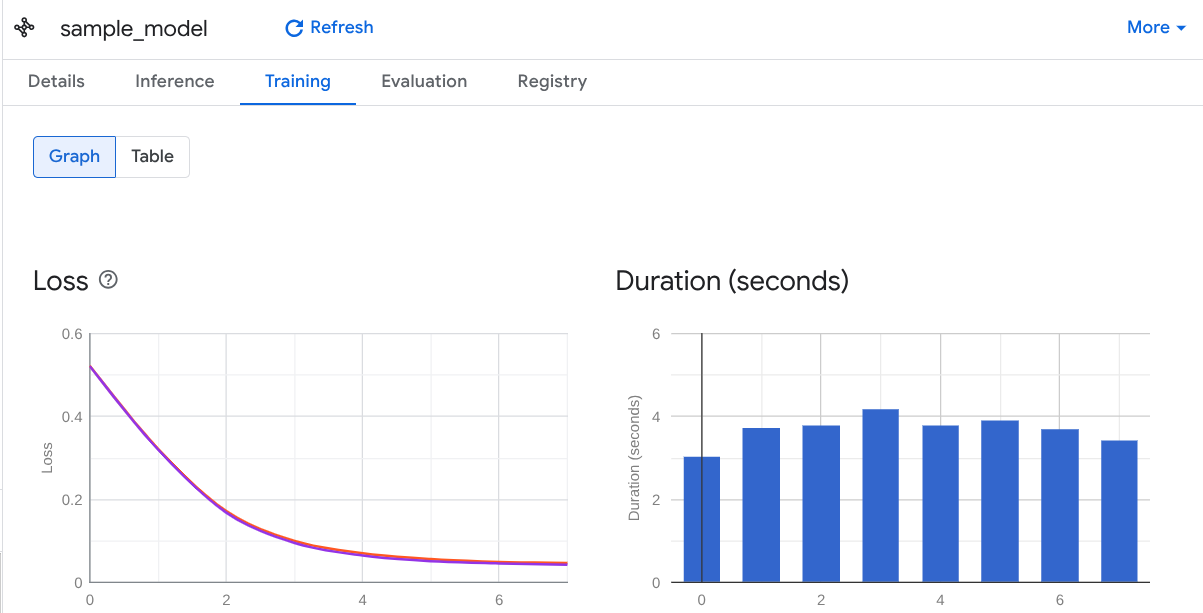Switch to the Details tab
This screenshot has width=1203, height=613.
(56, 82)
